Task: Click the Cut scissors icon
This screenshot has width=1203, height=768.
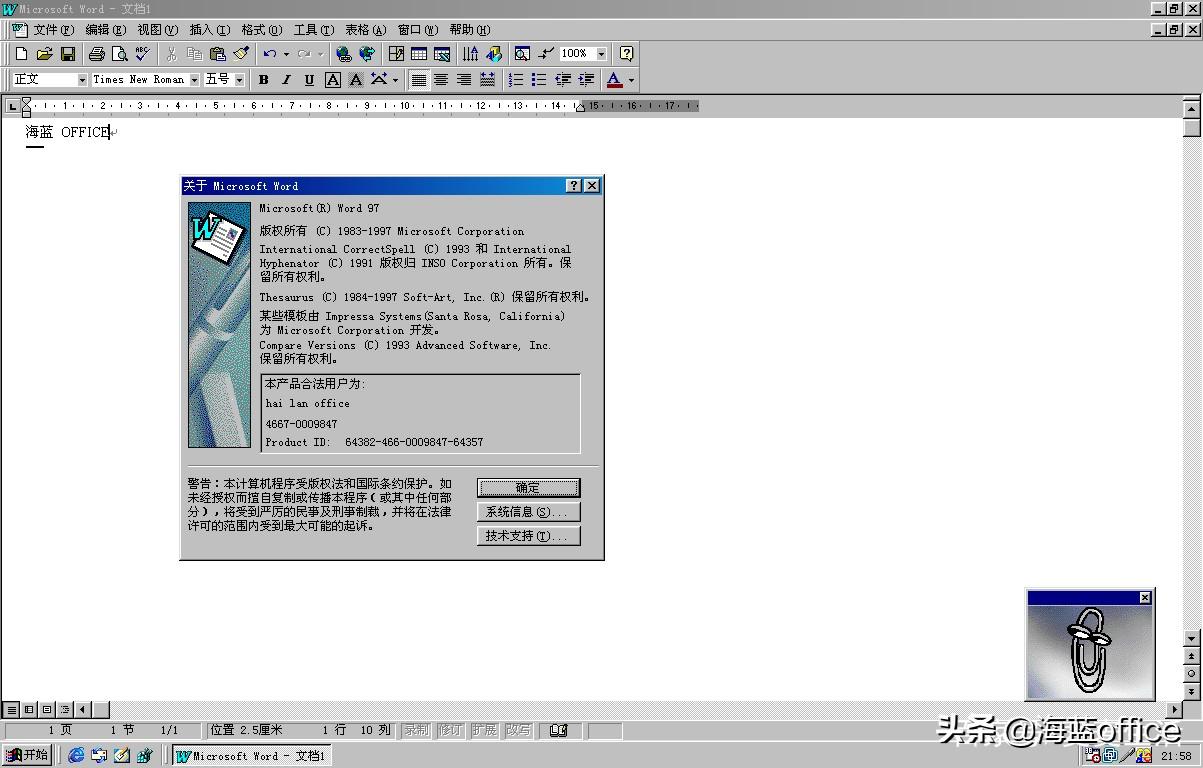Action: (171, 54)
